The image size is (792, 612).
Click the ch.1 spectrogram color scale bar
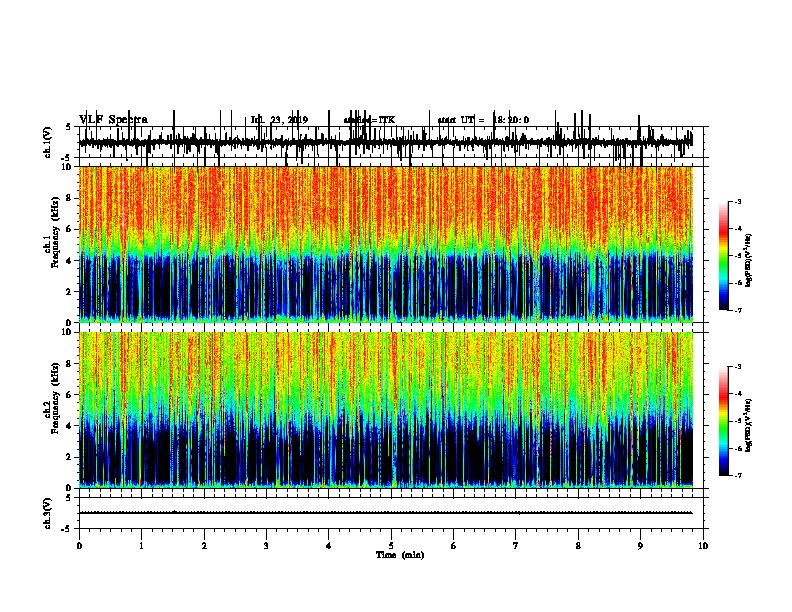click(x=723, y=256)
